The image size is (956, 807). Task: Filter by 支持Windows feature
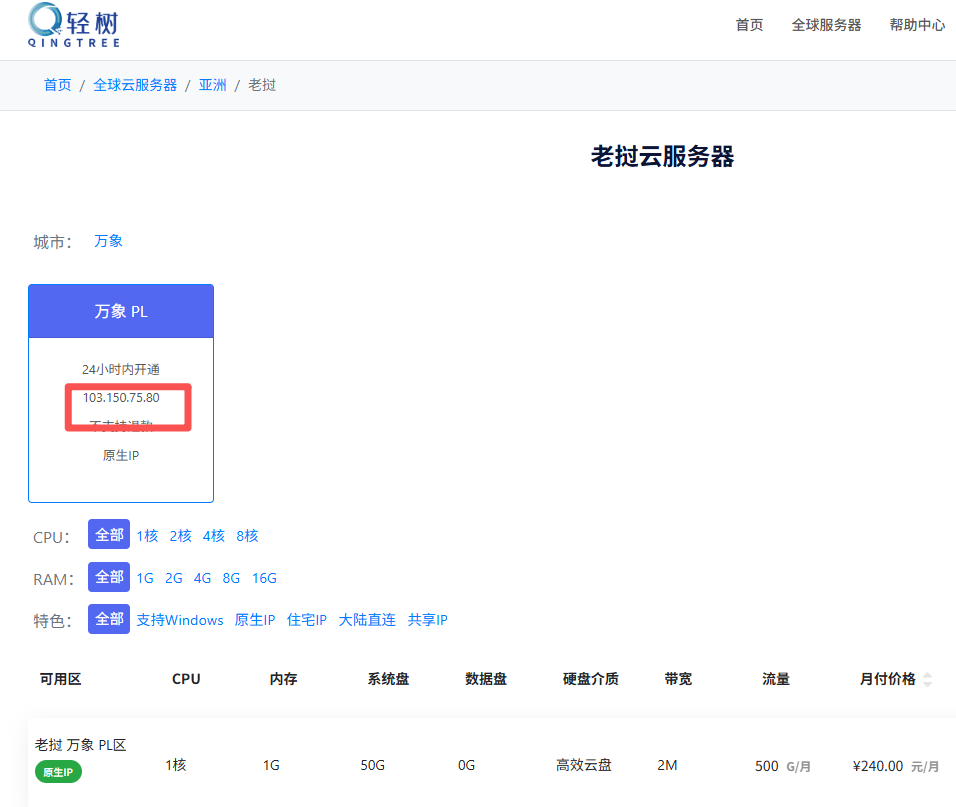click(180, 620)
